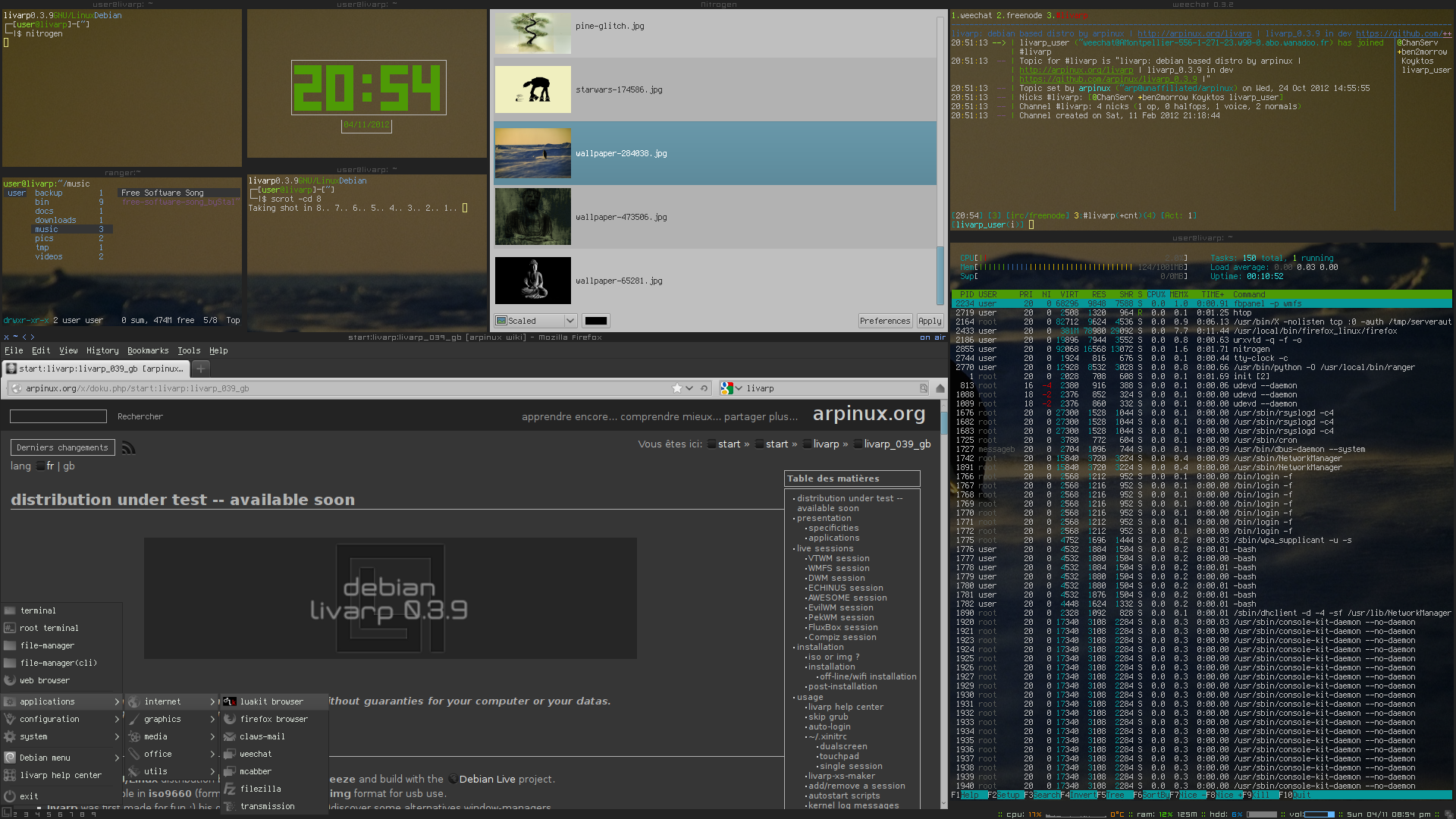This screenshot has height=819, width=1456.
Task: Expand office submenu
Action: point(171,754)
